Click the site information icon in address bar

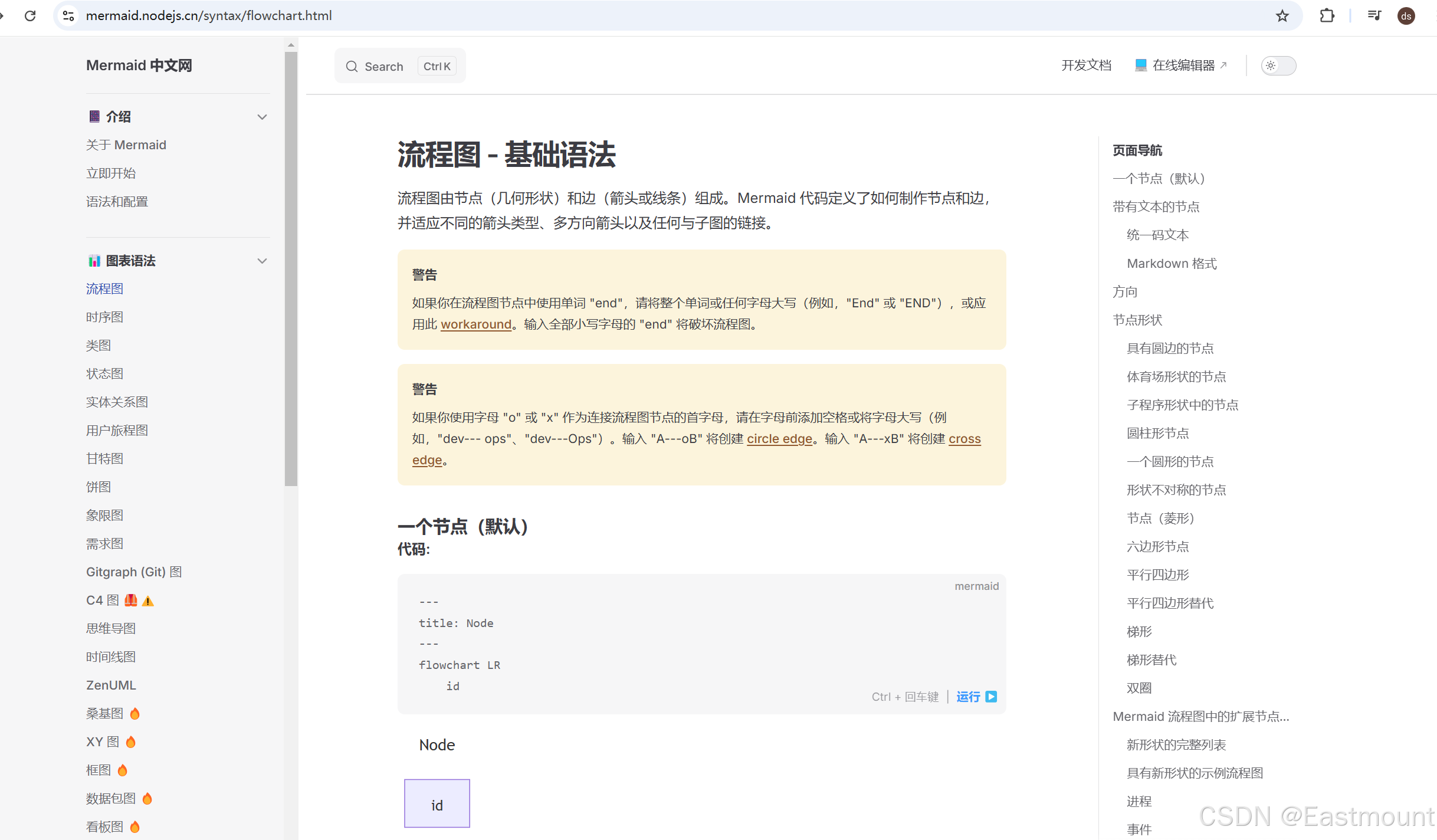[x=68, y=16]
